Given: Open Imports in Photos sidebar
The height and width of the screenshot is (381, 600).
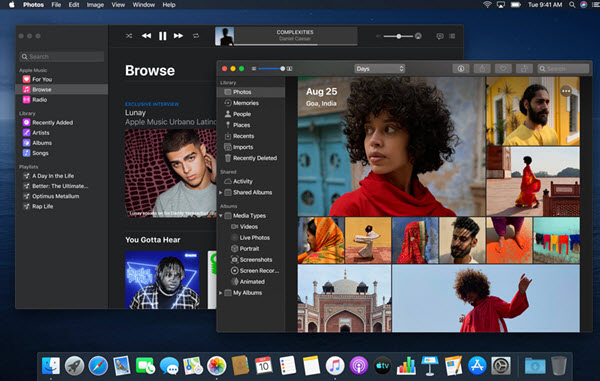Looking at the screenshot, I should pyautogui.click(x=251, y=147).
